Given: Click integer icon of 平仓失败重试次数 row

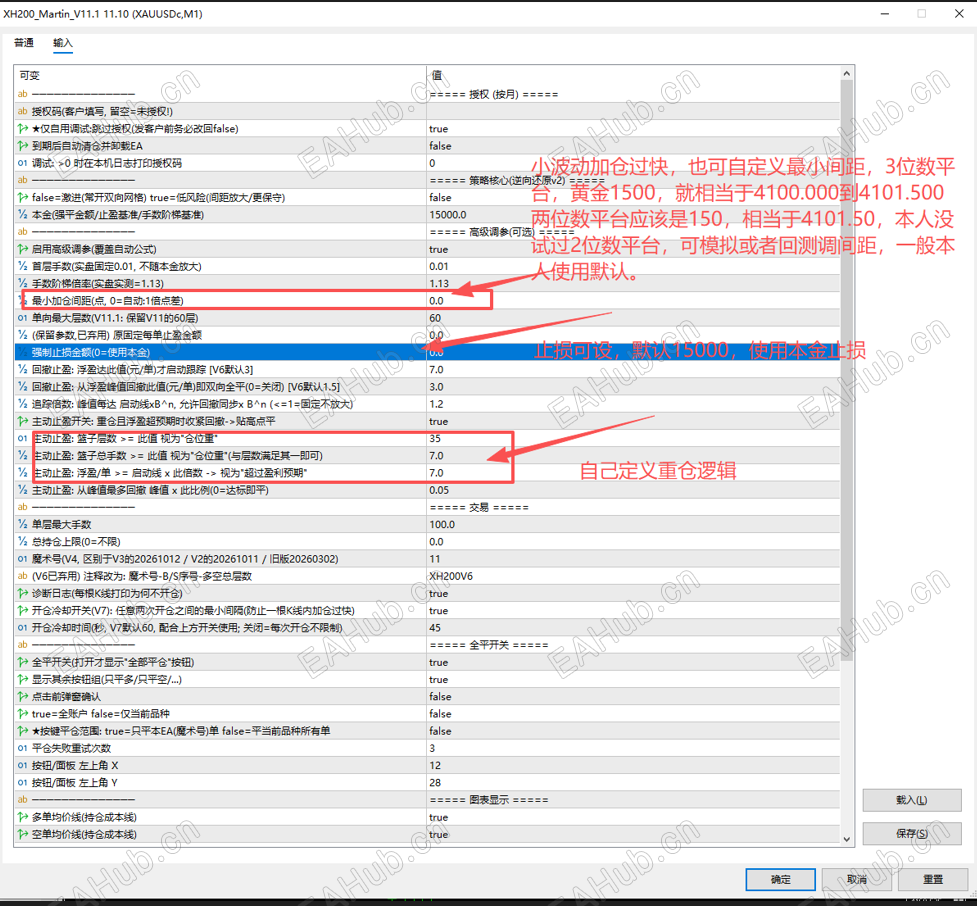Looking at the screenshot, I should (22, 748).
